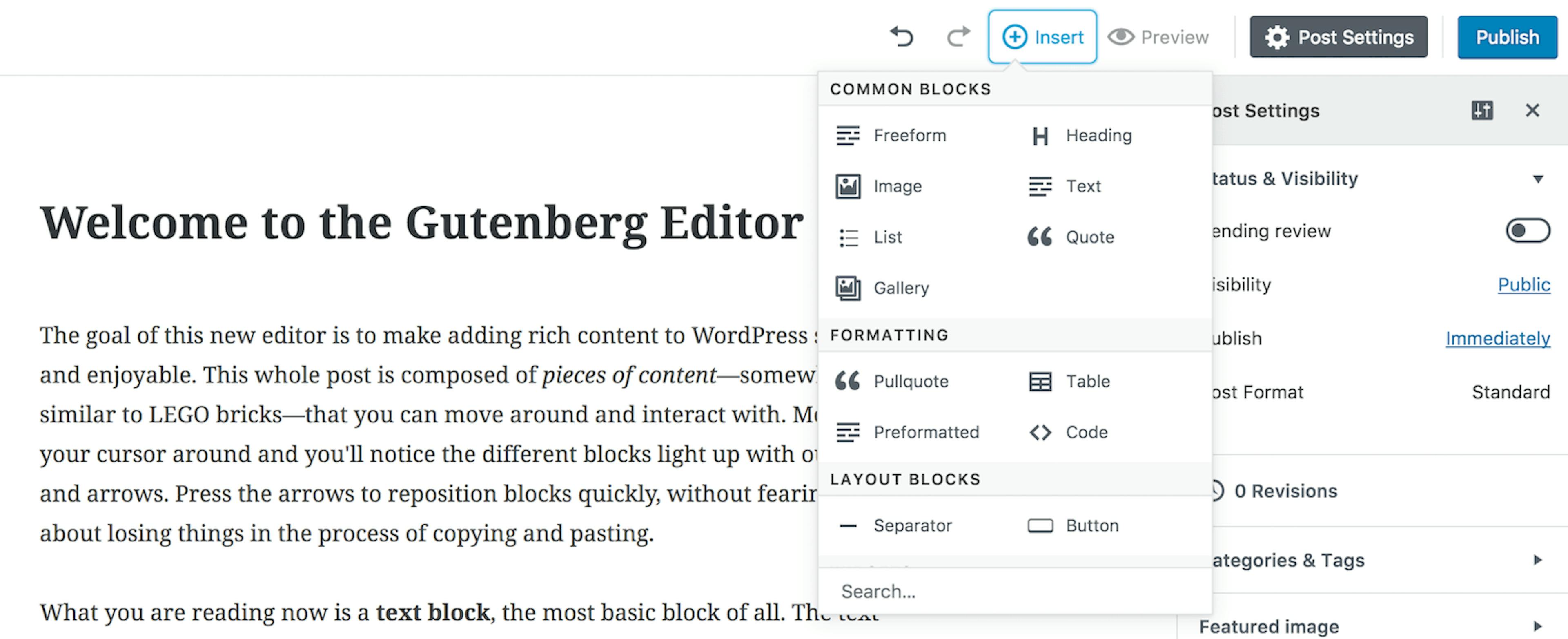The height and width of the screenshot is (639, 1568).
Task: Click the Publish button
Action: [1506, 37]
